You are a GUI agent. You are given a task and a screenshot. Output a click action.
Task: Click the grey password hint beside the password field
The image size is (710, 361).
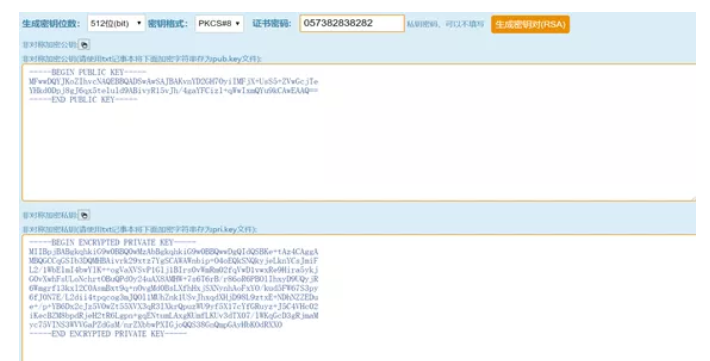446,24
